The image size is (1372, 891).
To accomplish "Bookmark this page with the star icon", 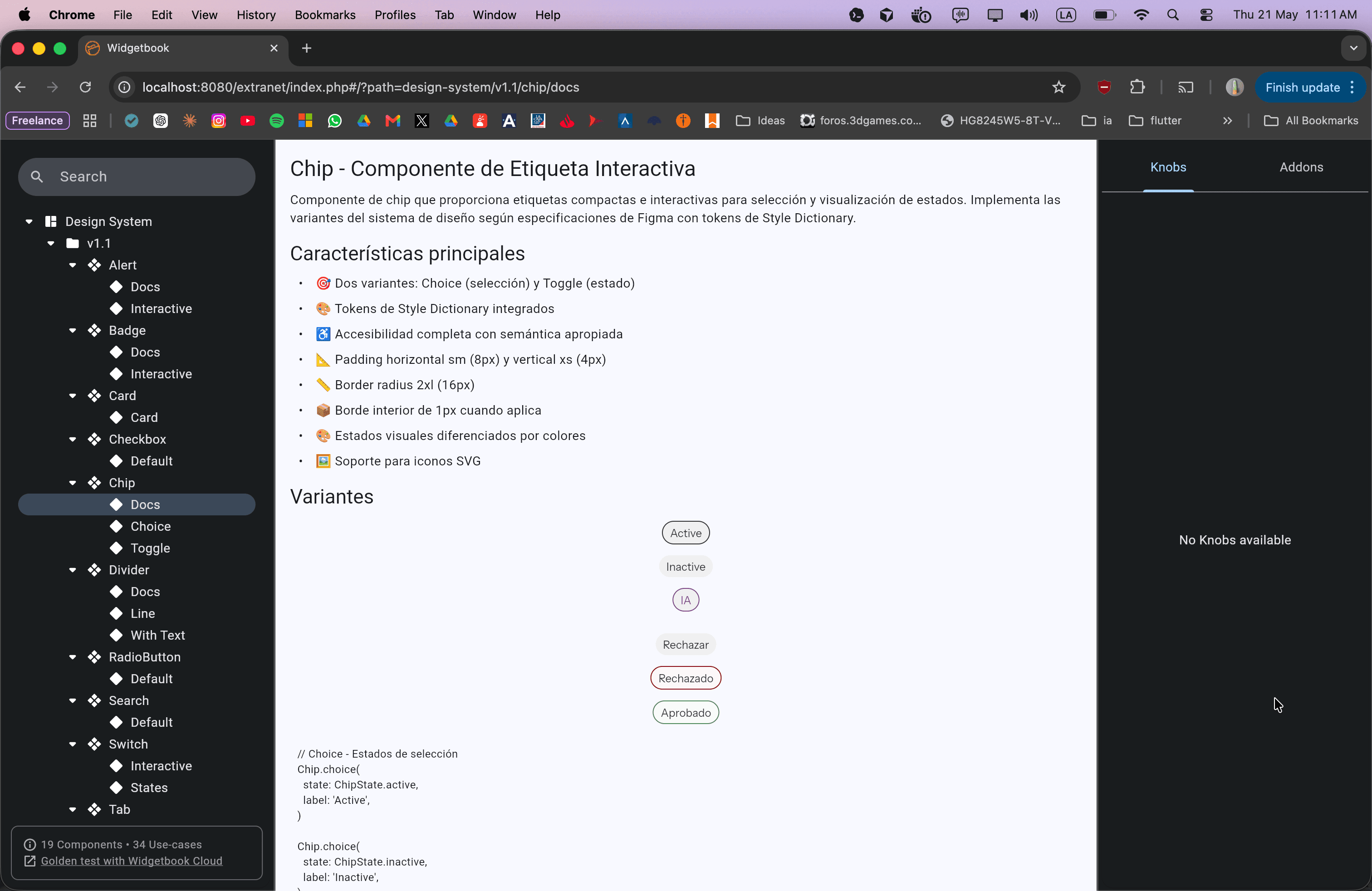I will click(x=1058, y=87).
